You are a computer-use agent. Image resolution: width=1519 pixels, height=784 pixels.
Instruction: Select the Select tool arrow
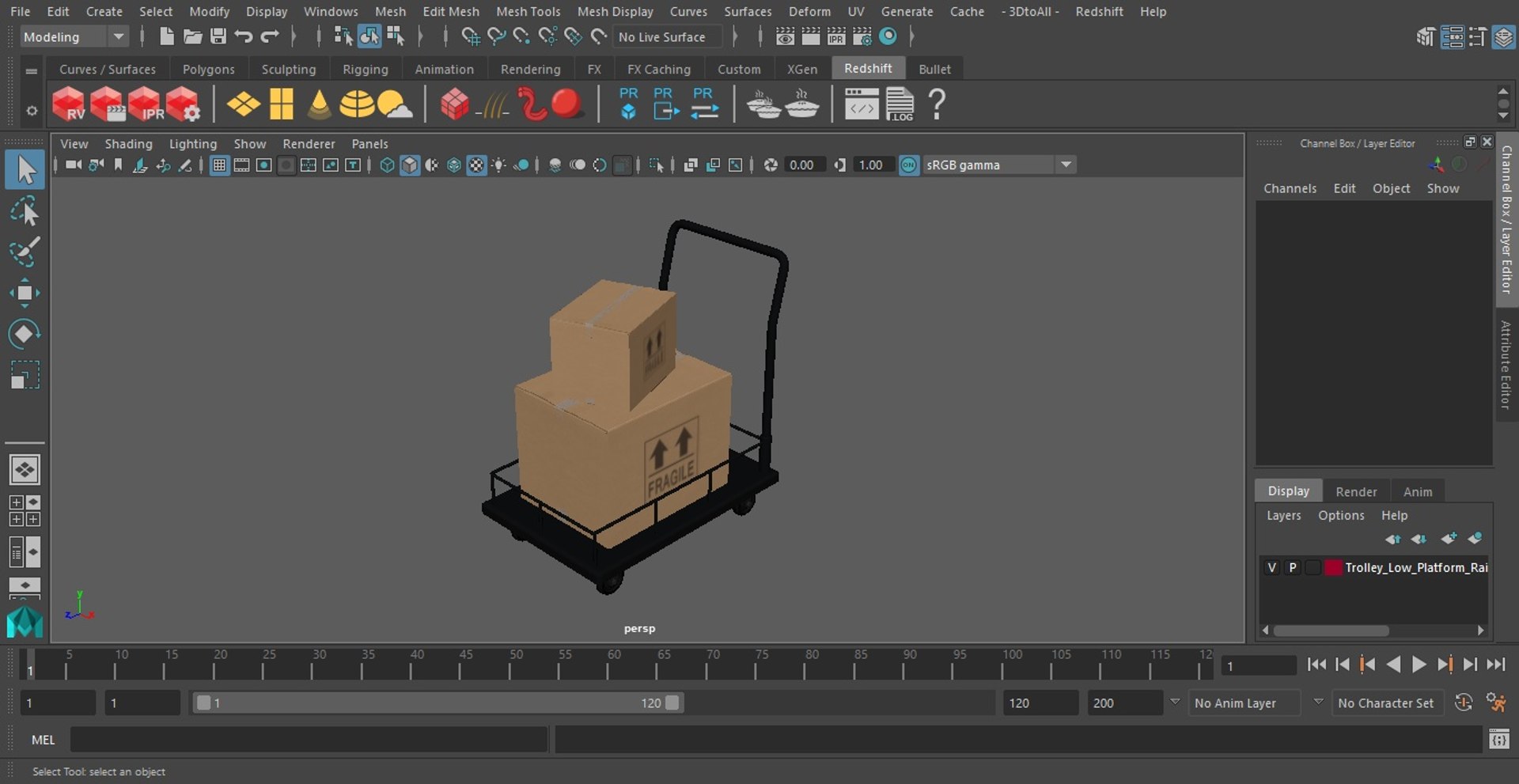[x=25, y=170]
